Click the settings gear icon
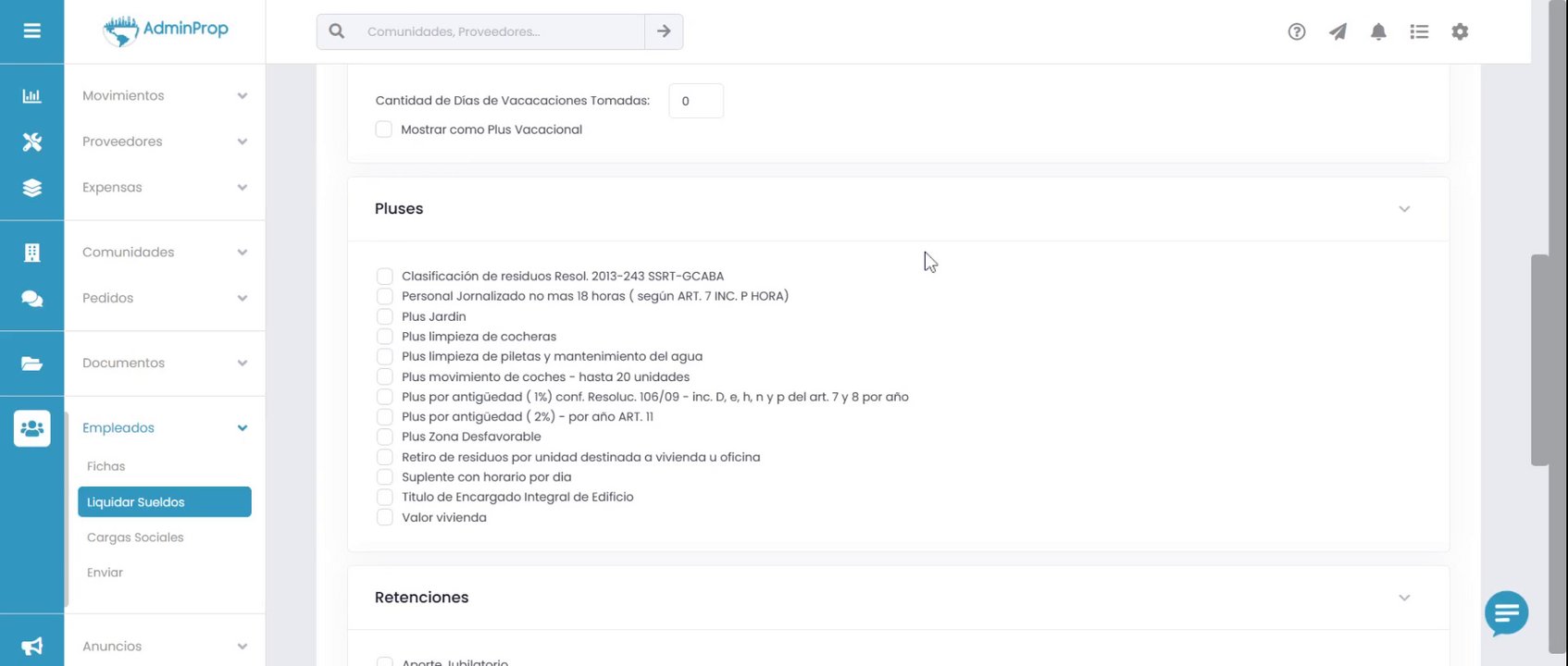Screen dimensions: 1568x666 (1460, 31)
